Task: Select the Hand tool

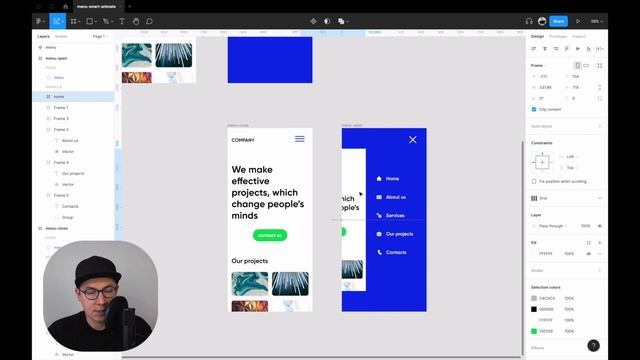Action: click(x=136, y=21)
